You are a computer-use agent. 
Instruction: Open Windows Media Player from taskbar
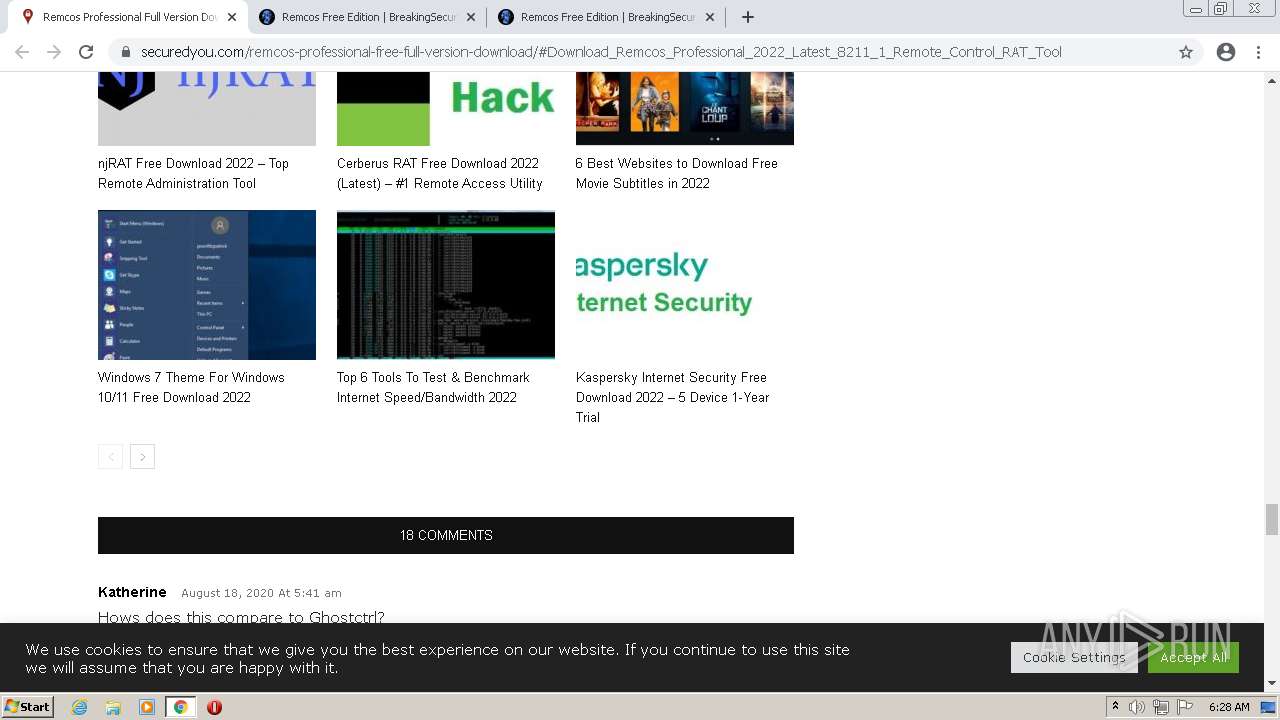click(147, 707)
